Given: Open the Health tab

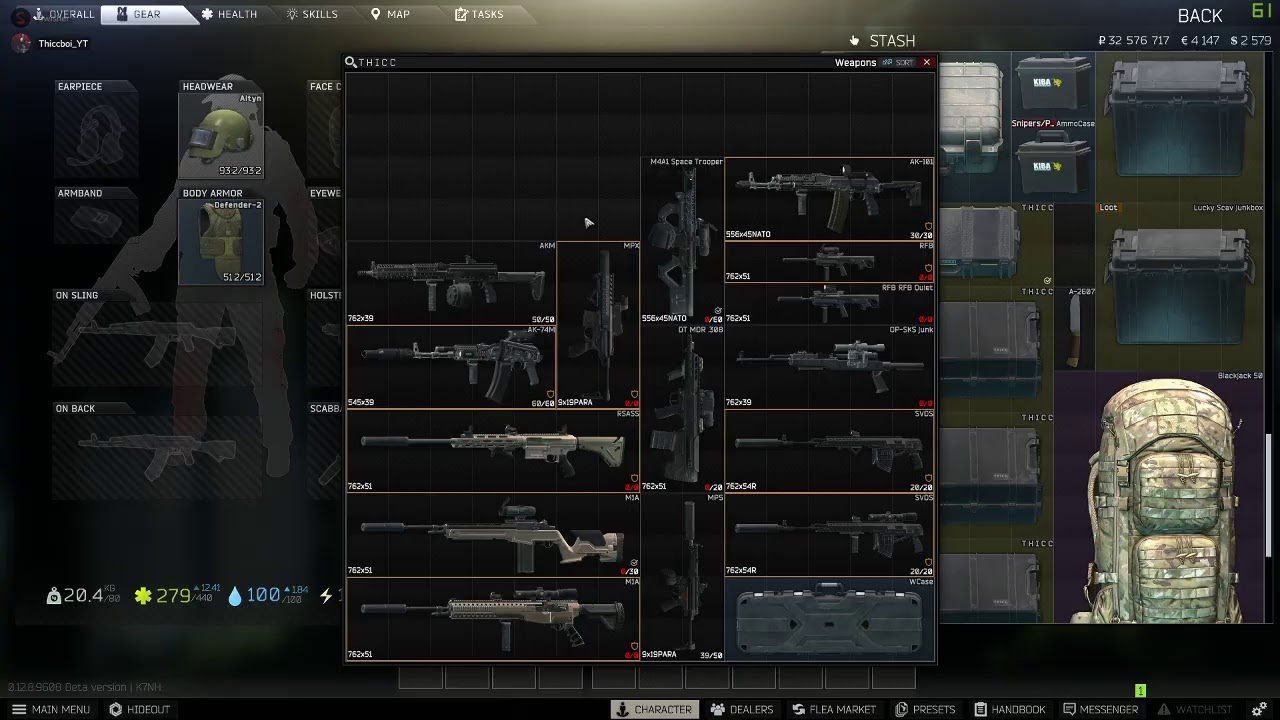Looking at the screenshot, I should 229,14.
